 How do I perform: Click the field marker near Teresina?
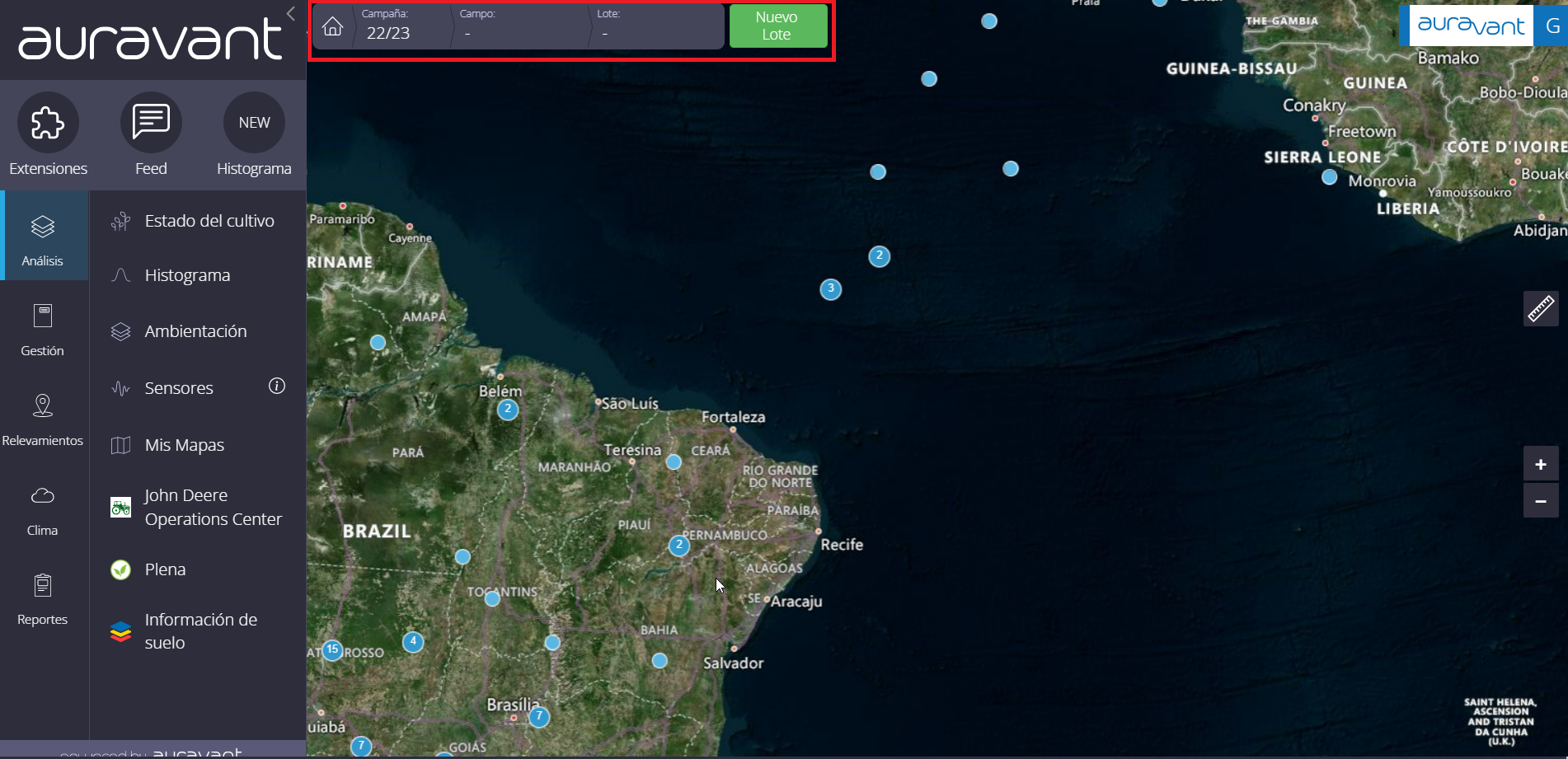click(x=674, y=462)
